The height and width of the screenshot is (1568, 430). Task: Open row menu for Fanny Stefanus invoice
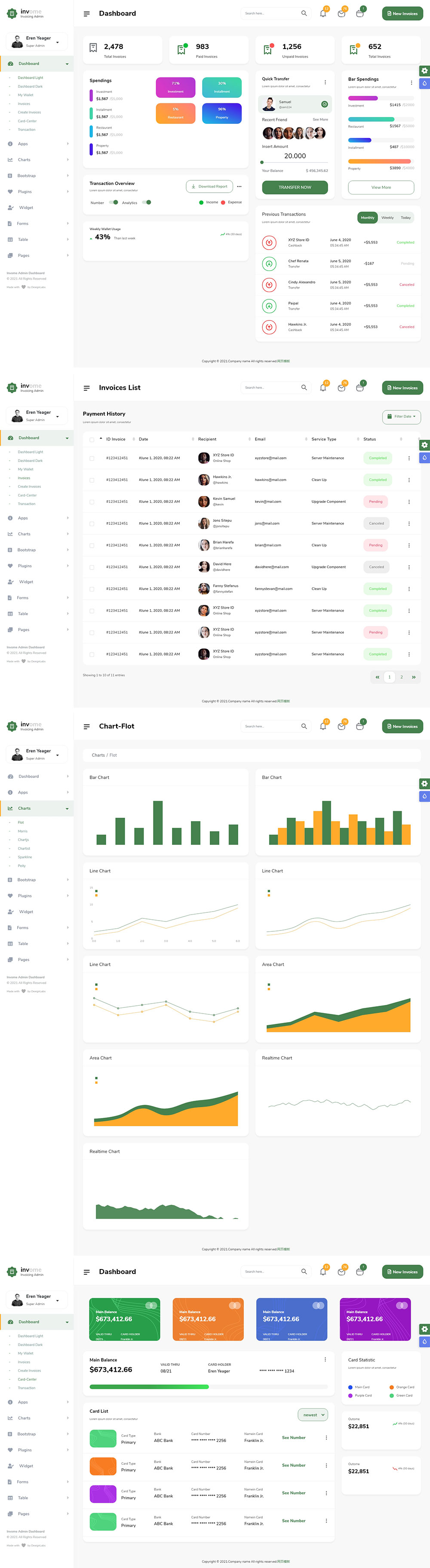(x=408, y=588)
